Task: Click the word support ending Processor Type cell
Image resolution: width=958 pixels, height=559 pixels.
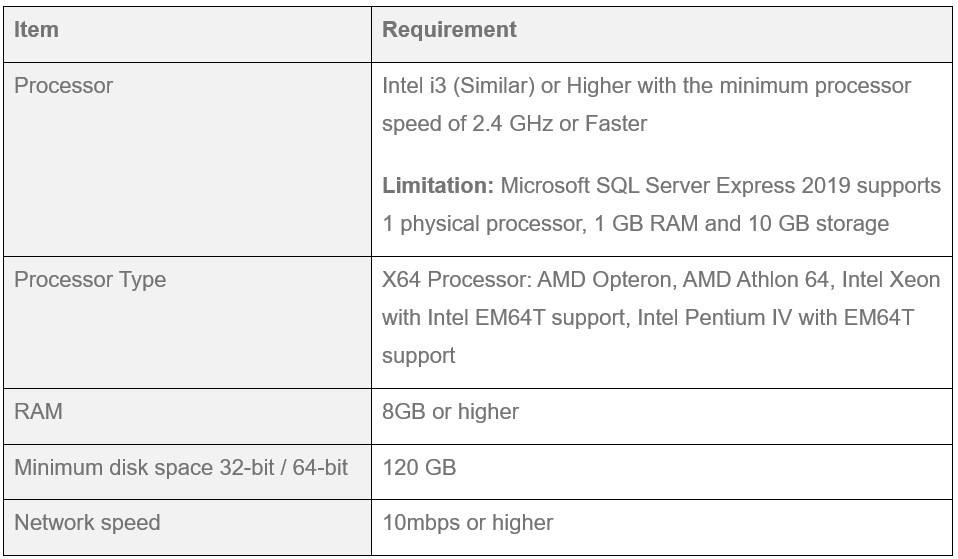Action: click(419, 356)
